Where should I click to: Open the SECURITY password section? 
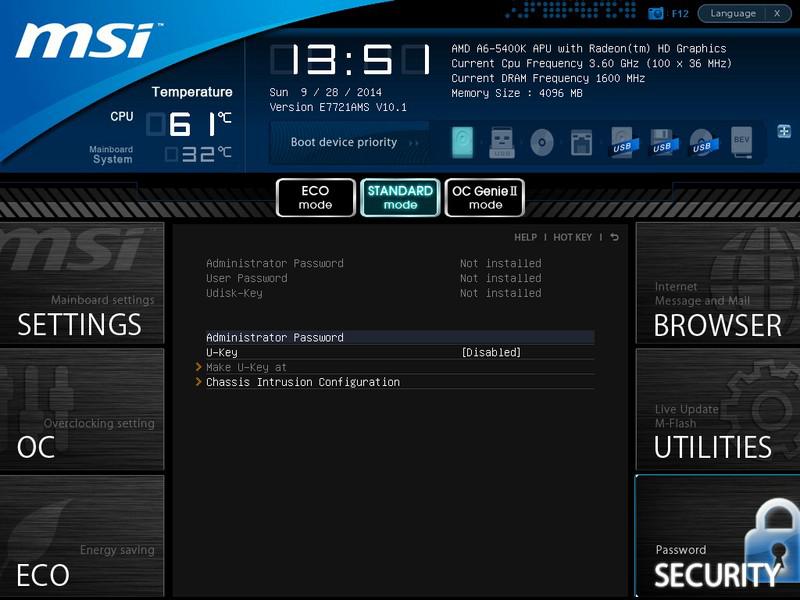(x=718, y=536)
